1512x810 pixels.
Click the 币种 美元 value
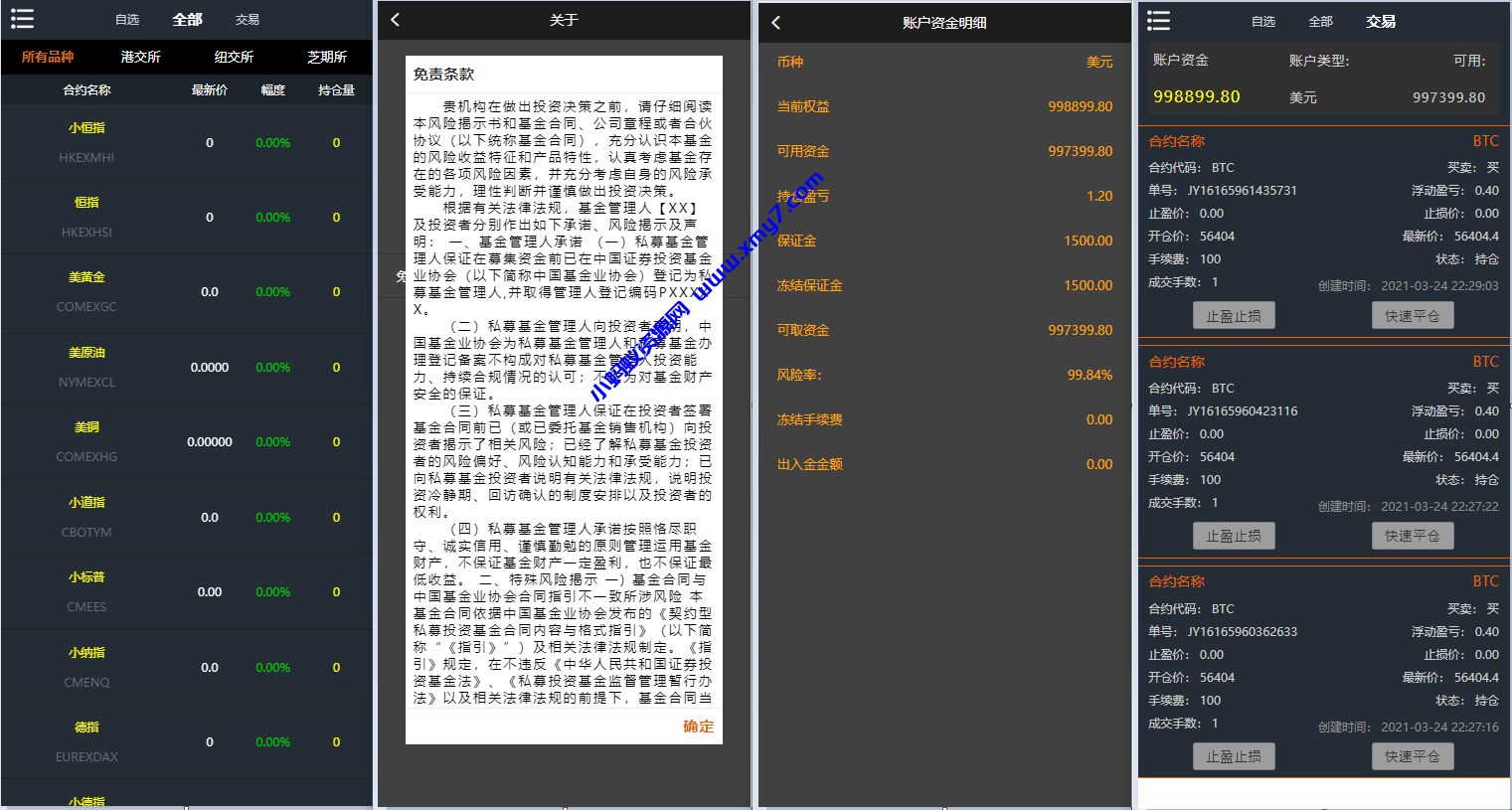[x=1099, y=62]
